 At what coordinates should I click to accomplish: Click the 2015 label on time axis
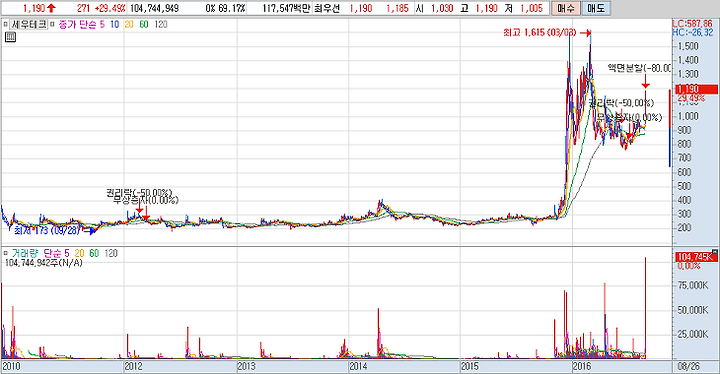pos(470,367)
